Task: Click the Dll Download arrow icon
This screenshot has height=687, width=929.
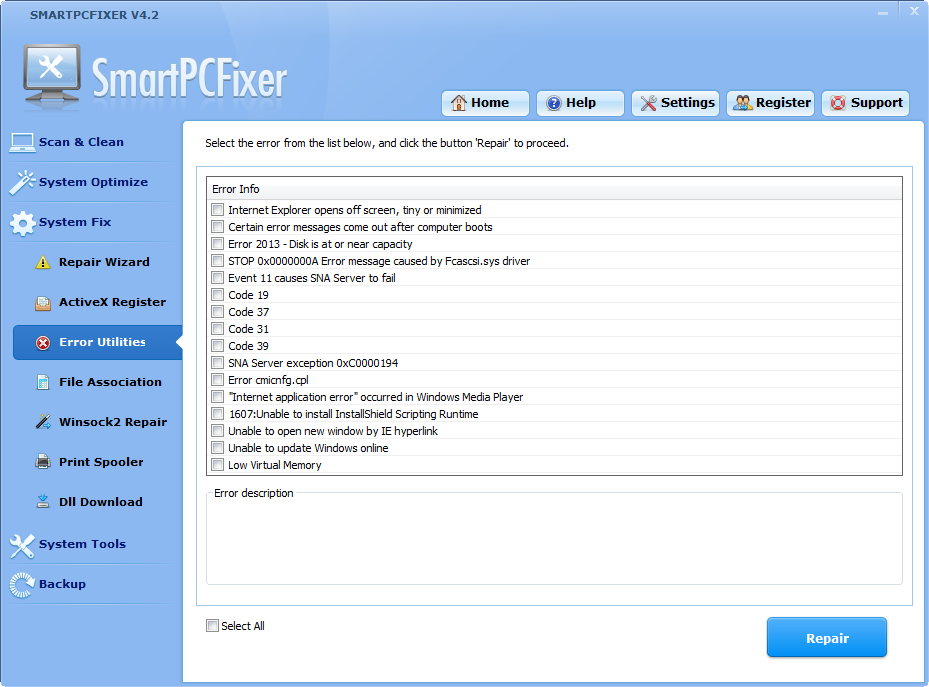Action: point(43,502)
